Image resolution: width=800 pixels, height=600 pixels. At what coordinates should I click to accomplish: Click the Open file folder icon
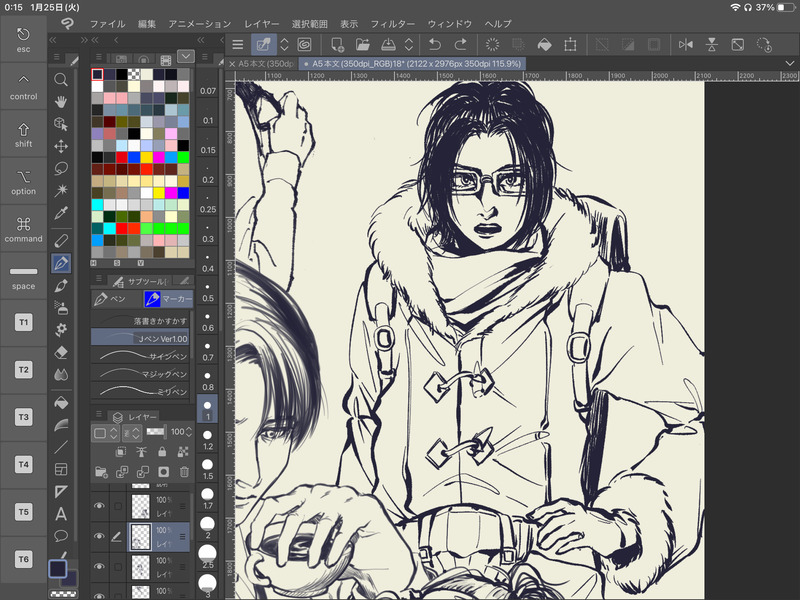pyautogui.click(x=363, y=45)
